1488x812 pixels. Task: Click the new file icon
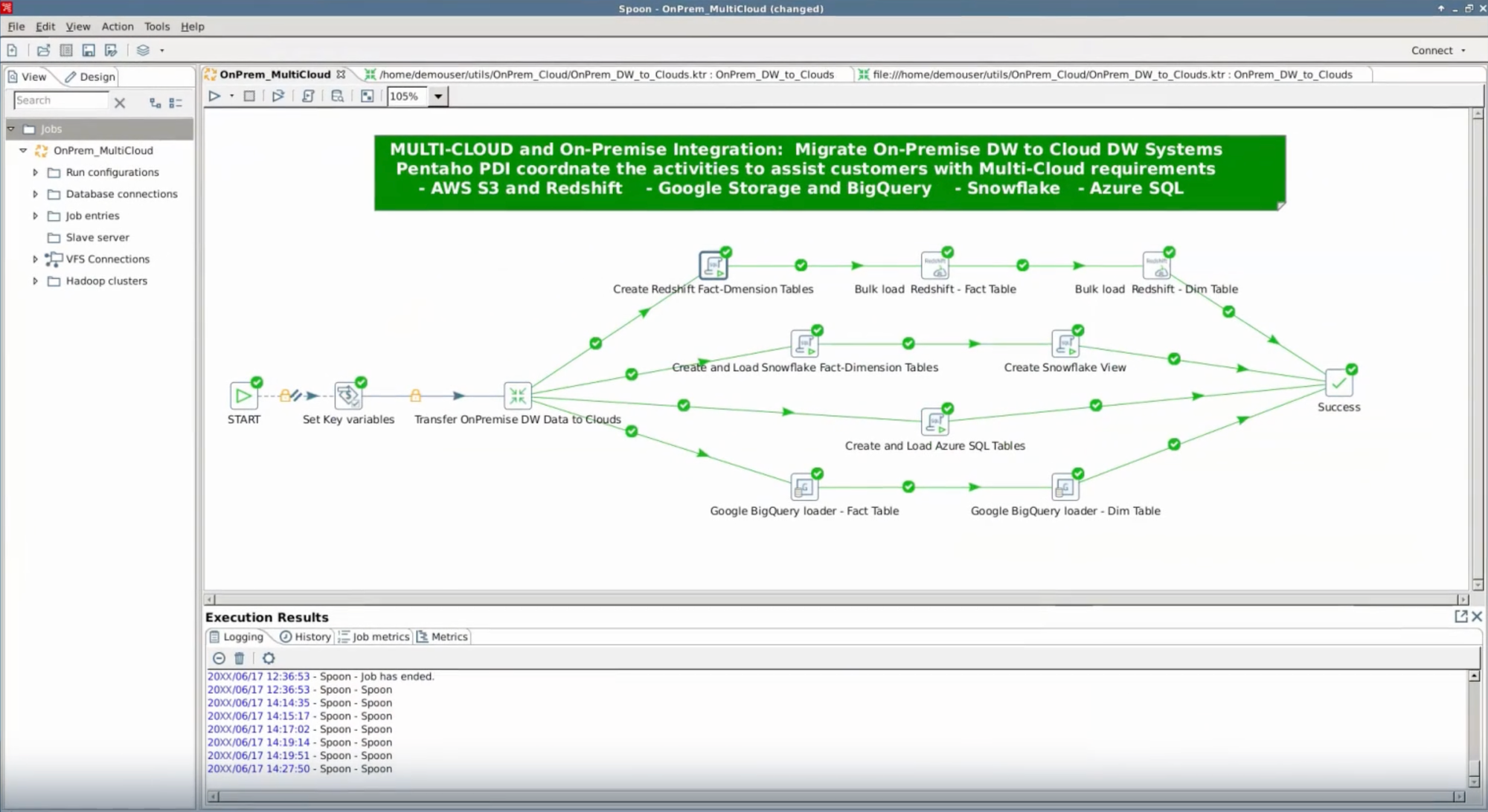13,51
